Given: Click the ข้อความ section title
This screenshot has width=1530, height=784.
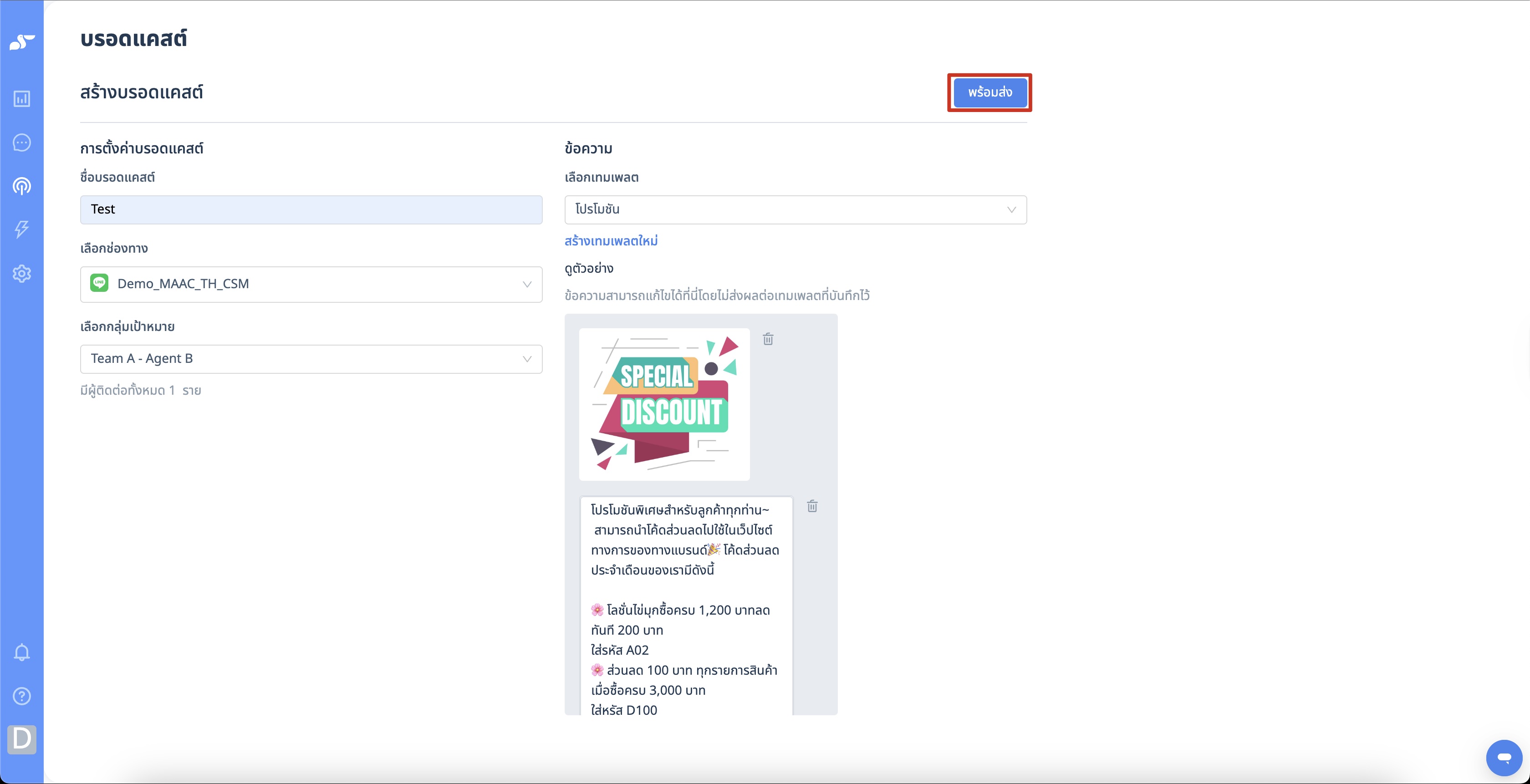Looking at the screenshot, I should coord(588,148).
